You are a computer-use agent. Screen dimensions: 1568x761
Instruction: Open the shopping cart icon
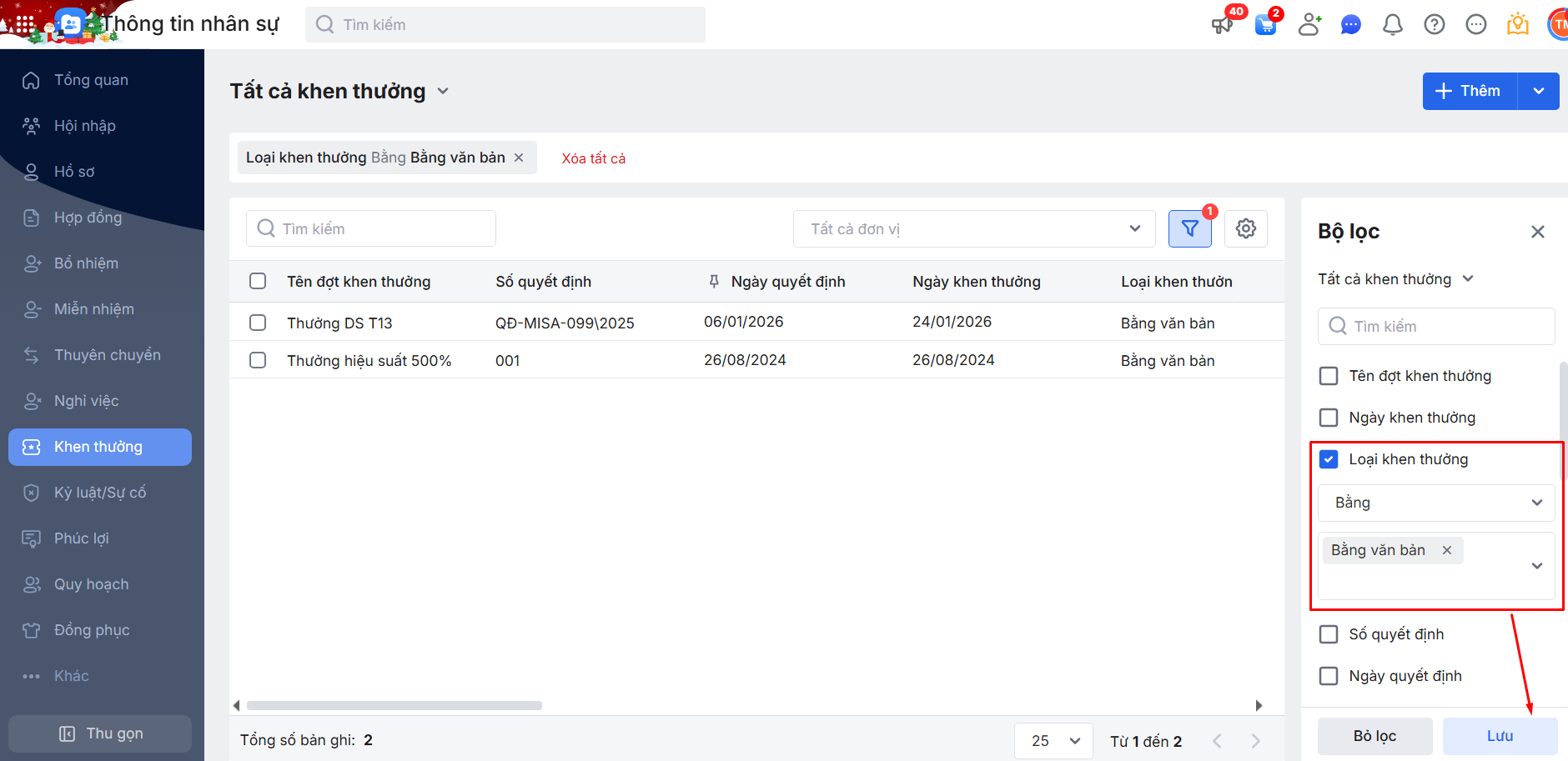pos(1265,25)
